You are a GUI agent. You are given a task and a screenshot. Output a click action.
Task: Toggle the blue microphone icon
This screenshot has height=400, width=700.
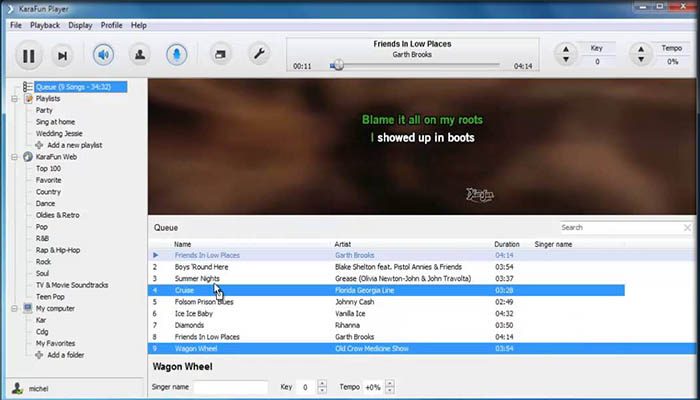176,55
